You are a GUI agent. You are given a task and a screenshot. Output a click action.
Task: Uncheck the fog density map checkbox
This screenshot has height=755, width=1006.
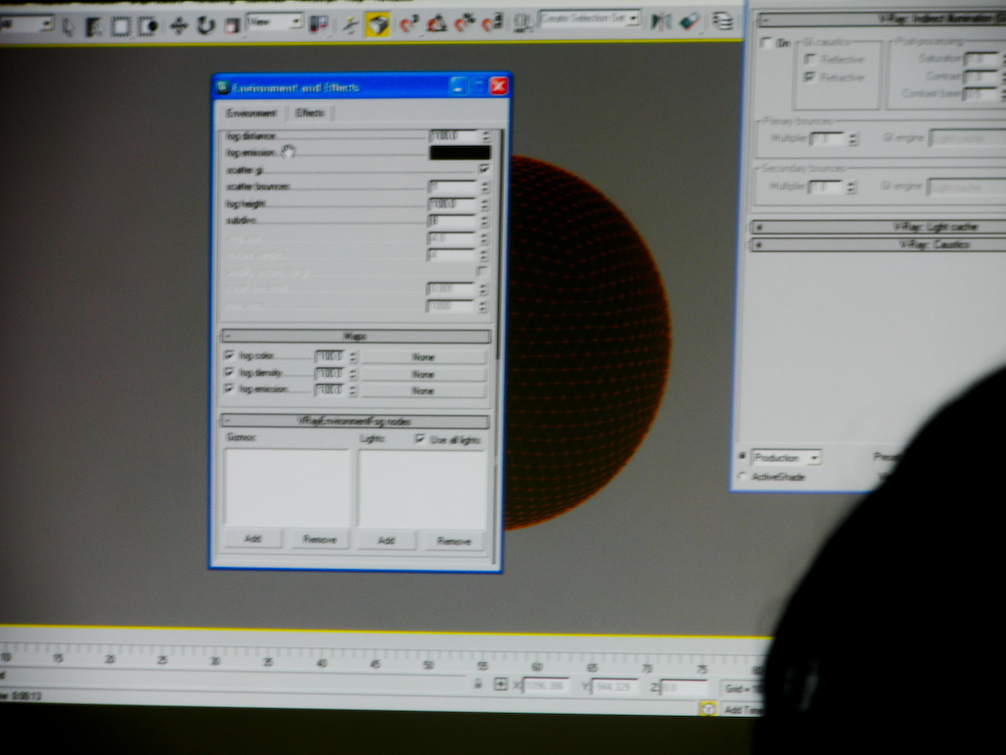click(x=229, y=372)
